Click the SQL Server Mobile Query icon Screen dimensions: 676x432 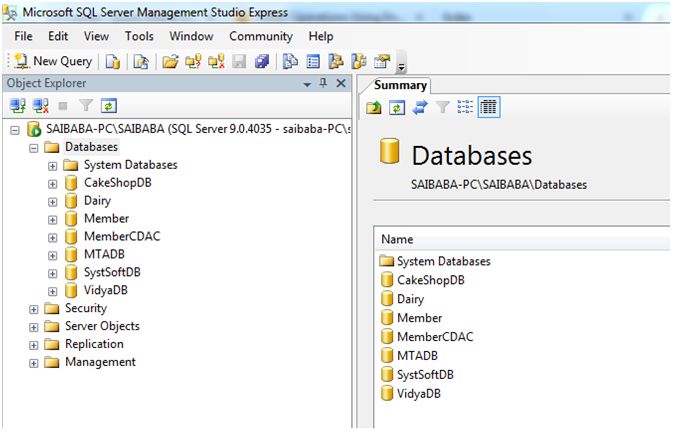pyautogui.click(x=141, y=62)
